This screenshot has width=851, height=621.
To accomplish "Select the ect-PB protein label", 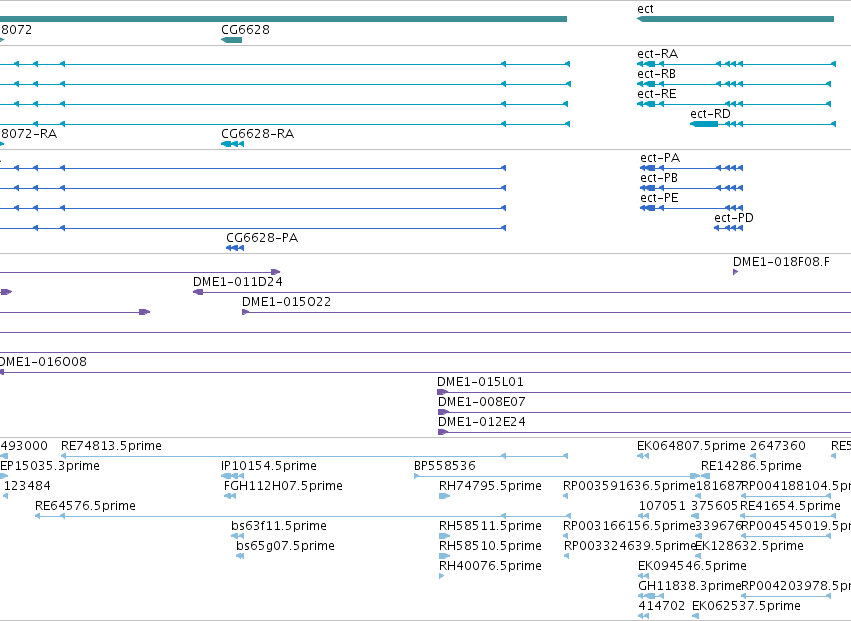I will pyautogui.click(x=659, y=178).
